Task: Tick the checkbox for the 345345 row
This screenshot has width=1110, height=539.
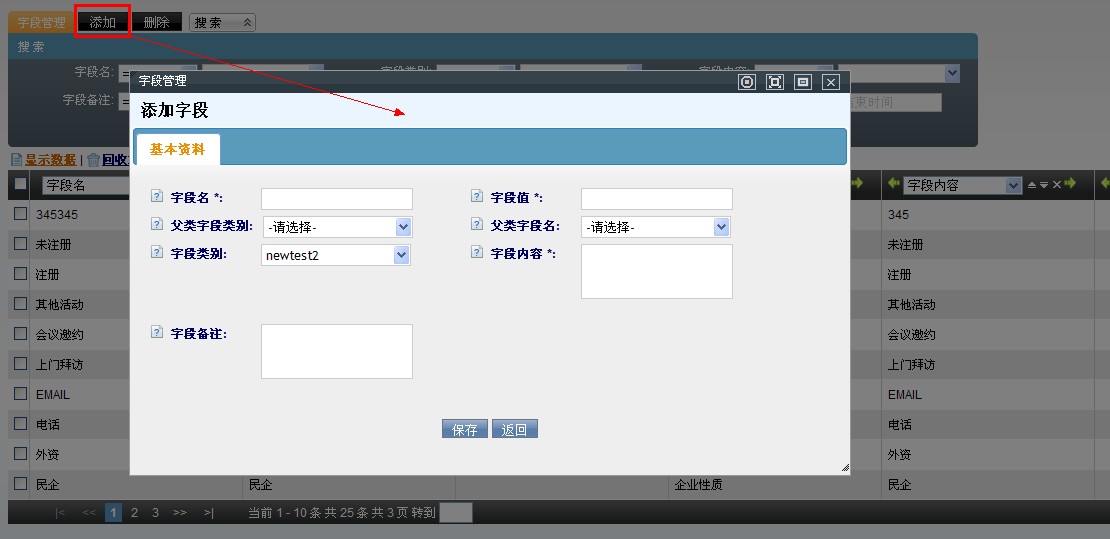Action: click(x=20, y=214)
